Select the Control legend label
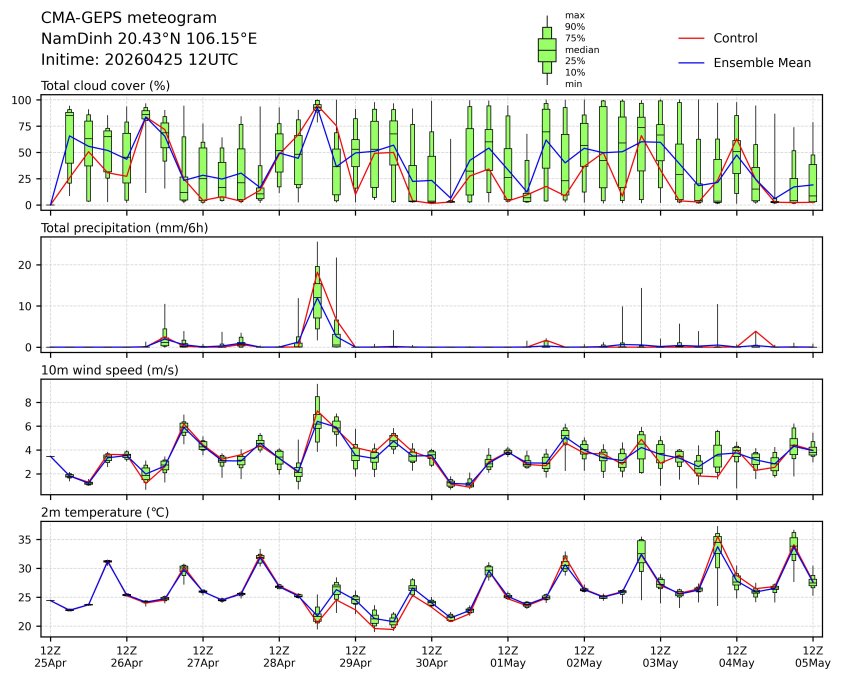The width and height of the screenshot is (842, 680). point(735,39)
